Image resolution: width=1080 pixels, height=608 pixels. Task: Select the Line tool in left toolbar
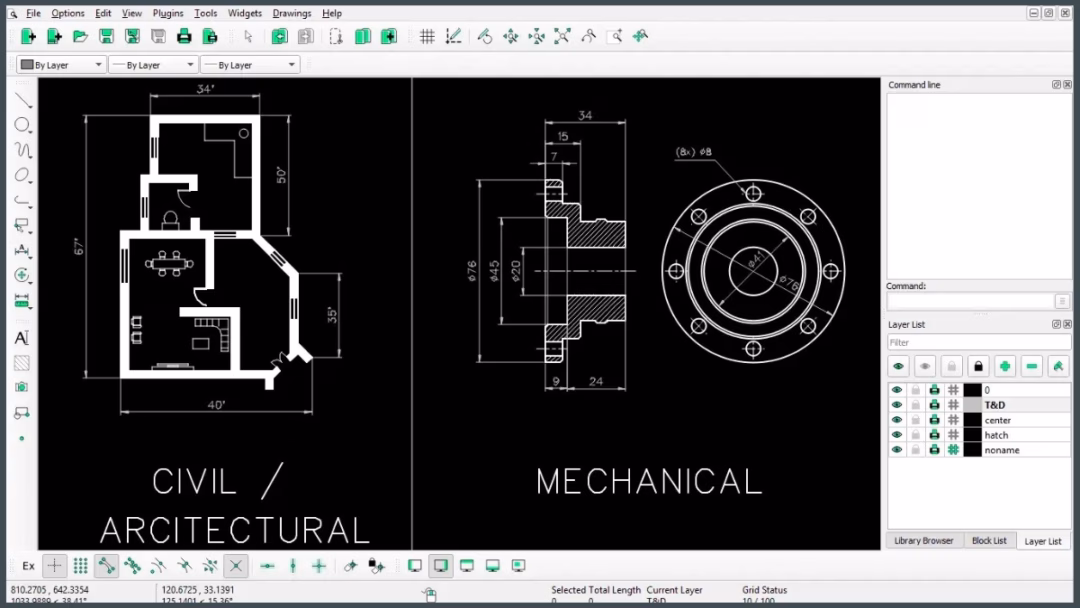(21, 100)
